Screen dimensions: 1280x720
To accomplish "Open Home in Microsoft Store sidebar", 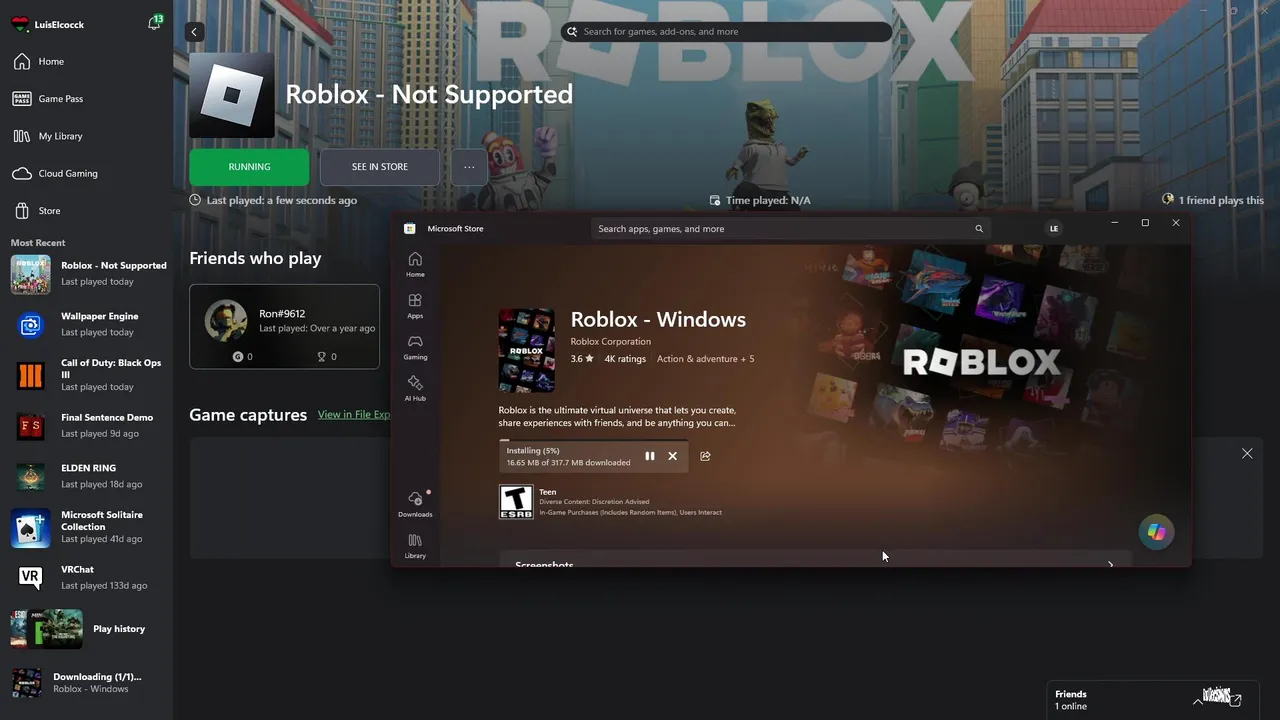I will click(x=415, y=265).
